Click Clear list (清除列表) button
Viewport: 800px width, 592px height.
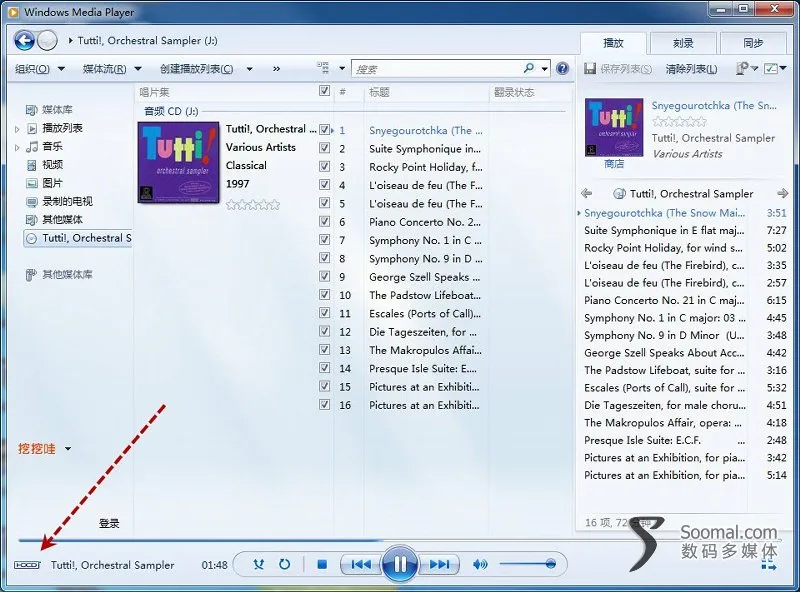691,69
